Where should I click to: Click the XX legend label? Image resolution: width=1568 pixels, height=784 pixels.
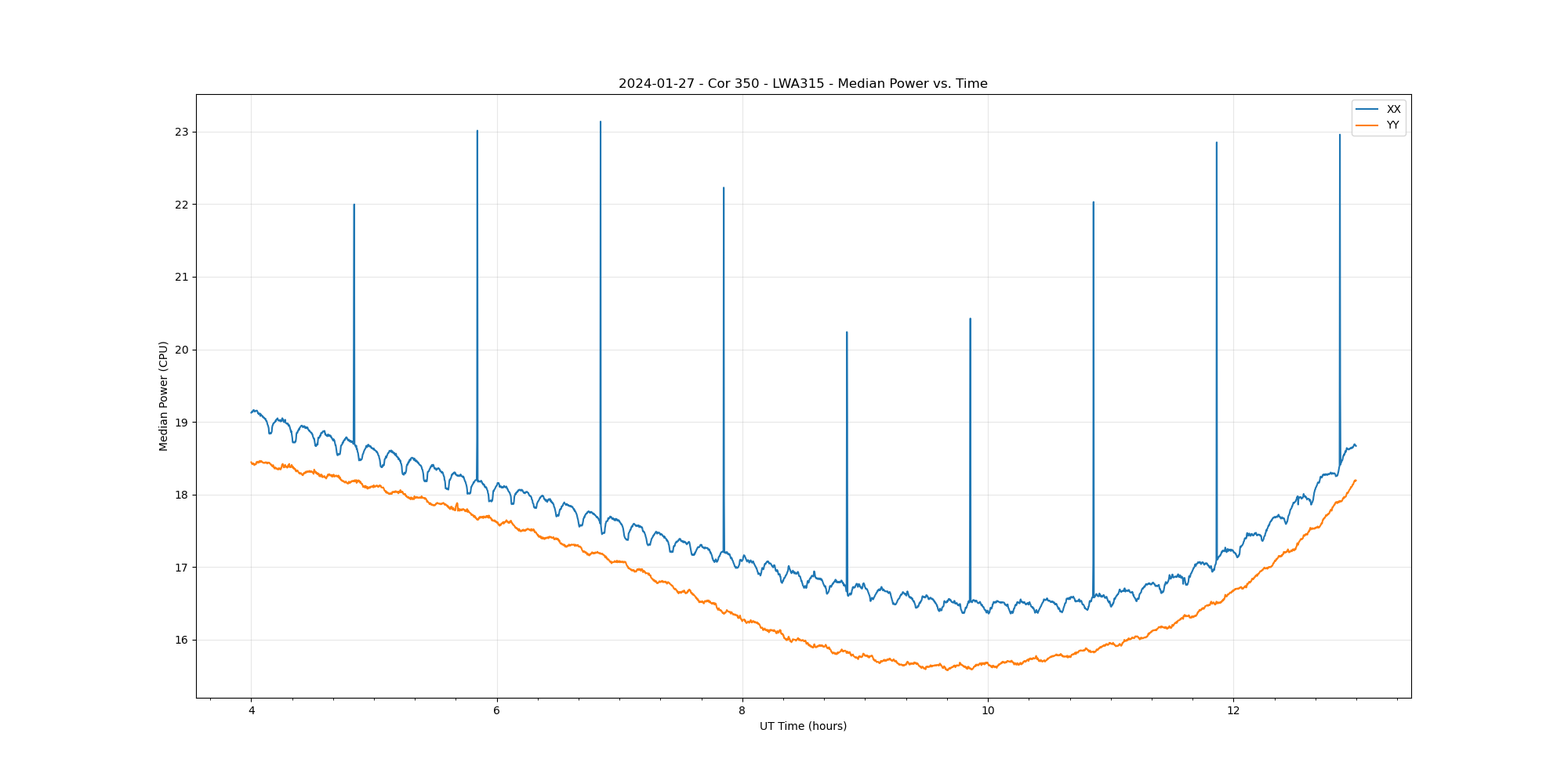1393,109
